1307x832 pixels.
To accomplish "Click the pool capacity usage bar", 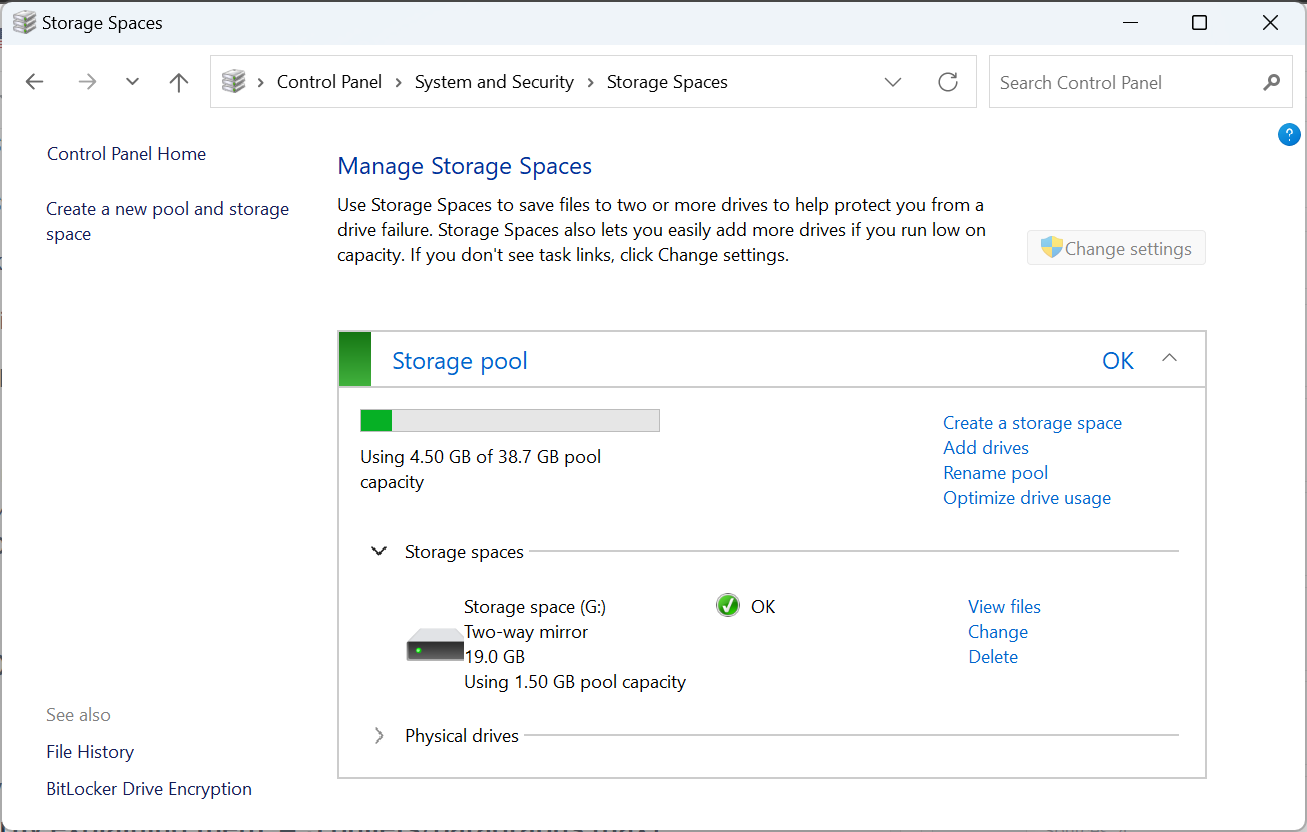I will click(x=509, y=420).
